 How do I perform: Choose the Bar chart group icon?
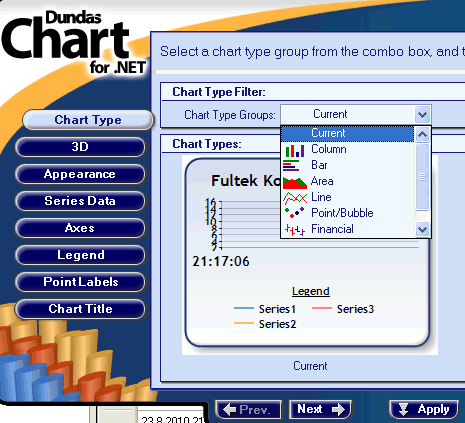291,165
